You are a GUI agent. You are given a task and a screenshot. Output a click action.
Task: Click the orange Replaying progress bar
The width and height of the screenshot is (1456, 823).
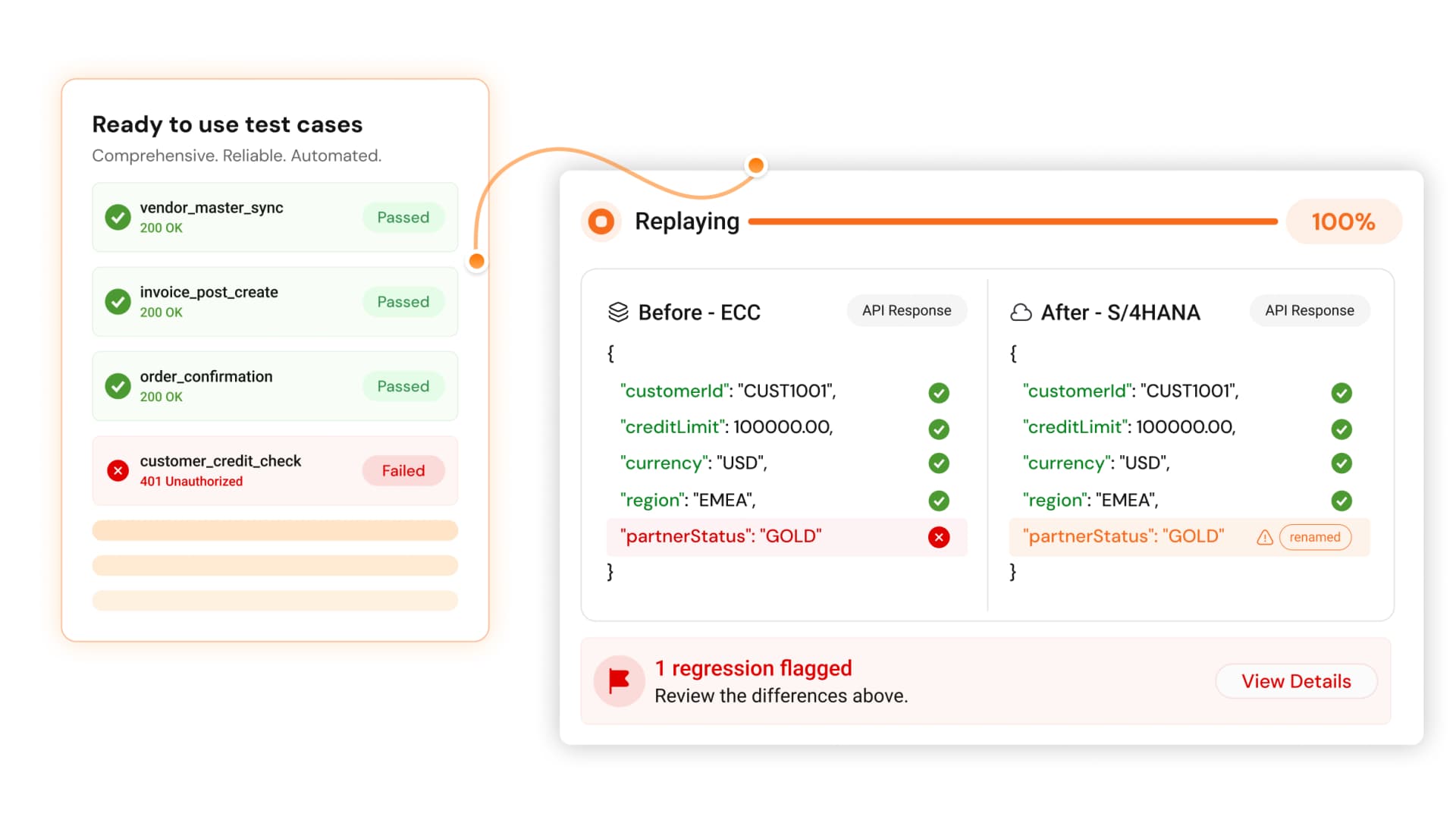(x=1012, y=221)
